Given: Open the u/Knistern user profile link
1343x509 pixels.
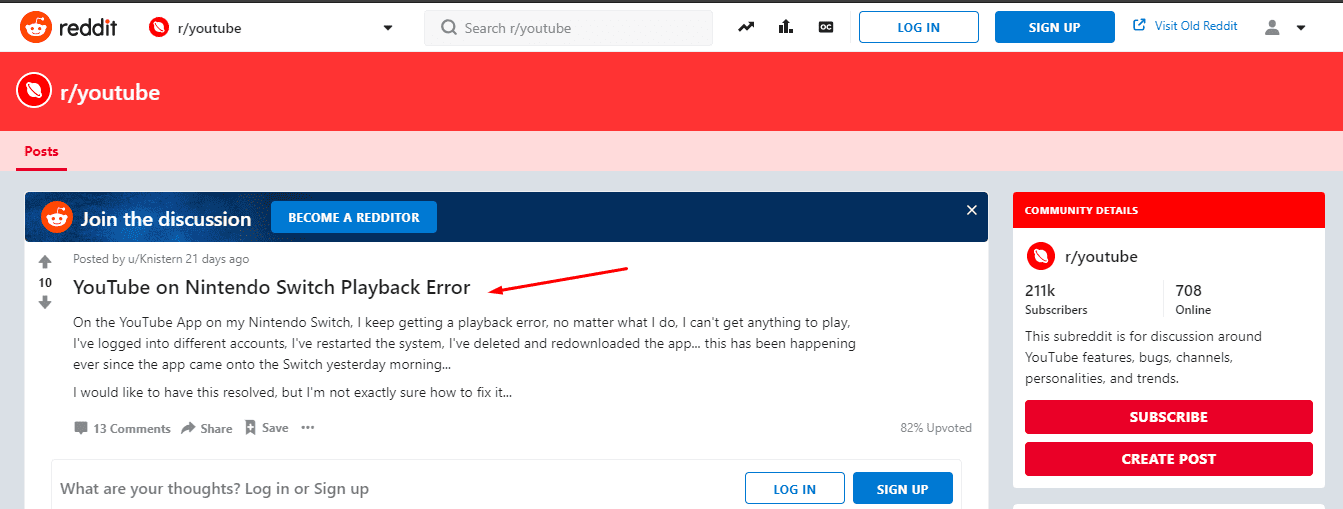Looking at the screenshot, I should click(154, 259).
